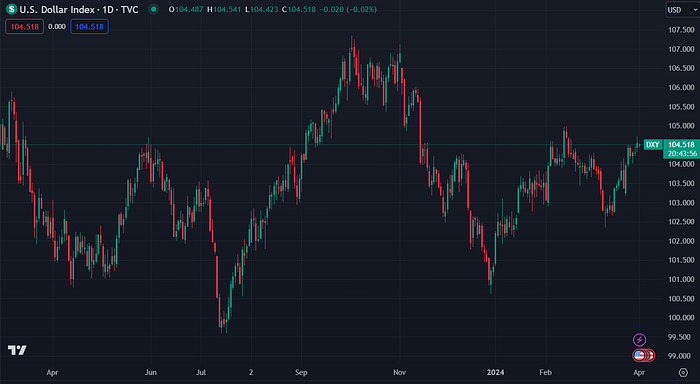Screen dimensions: 700x384
Task: Click the 102.000 price axis label
Action: 681,241
